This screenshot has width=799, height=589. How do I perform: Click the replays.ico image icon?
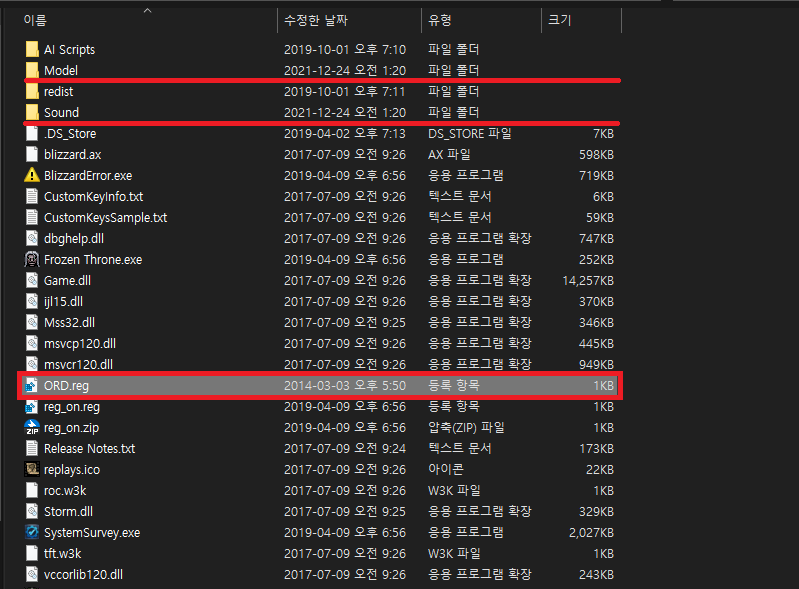point(32,469)
